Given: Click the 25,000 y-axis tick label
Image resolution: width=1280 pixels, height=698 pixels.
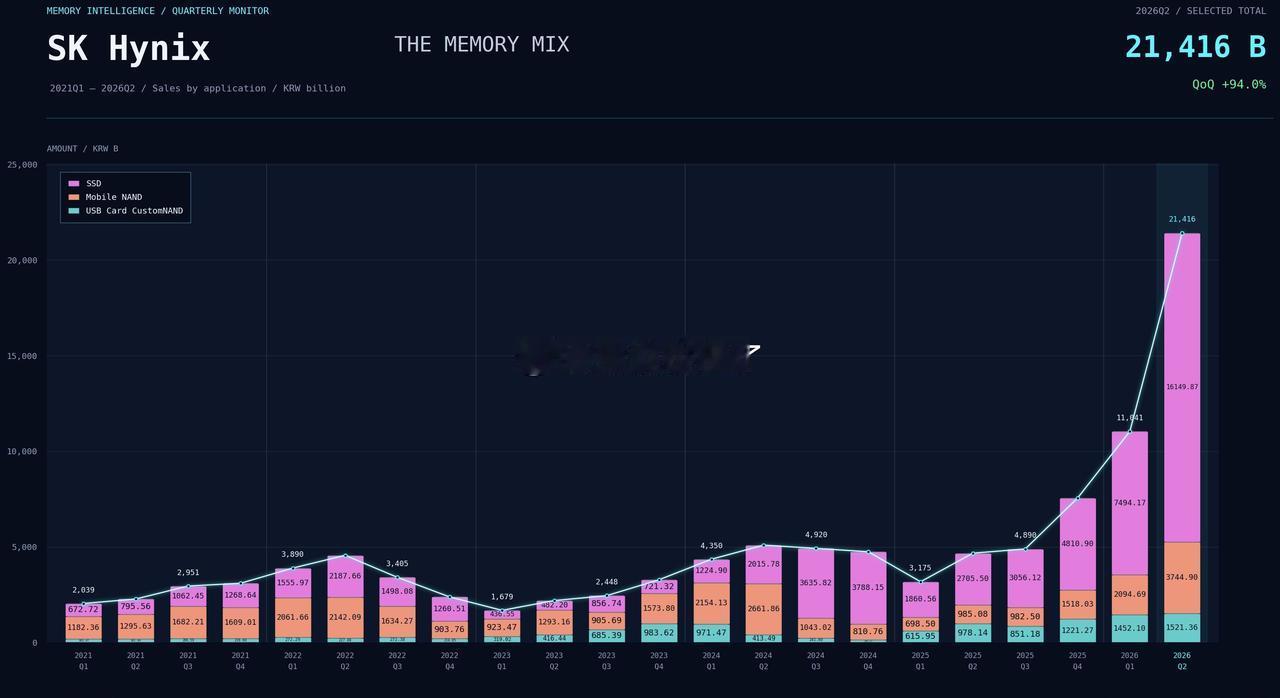Looking at the screenshot, I should click(22, 165).
